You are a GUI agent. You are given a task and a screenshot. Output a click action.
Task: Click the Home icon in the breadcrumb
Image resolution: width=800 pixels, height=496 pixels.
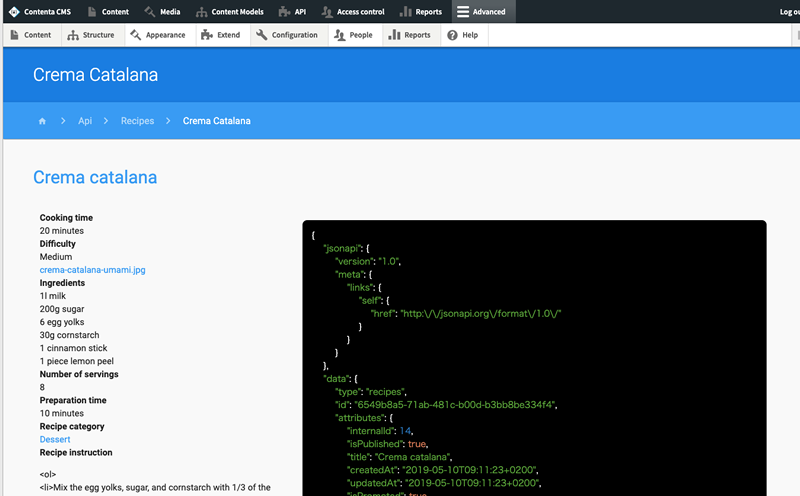[42, 121]
